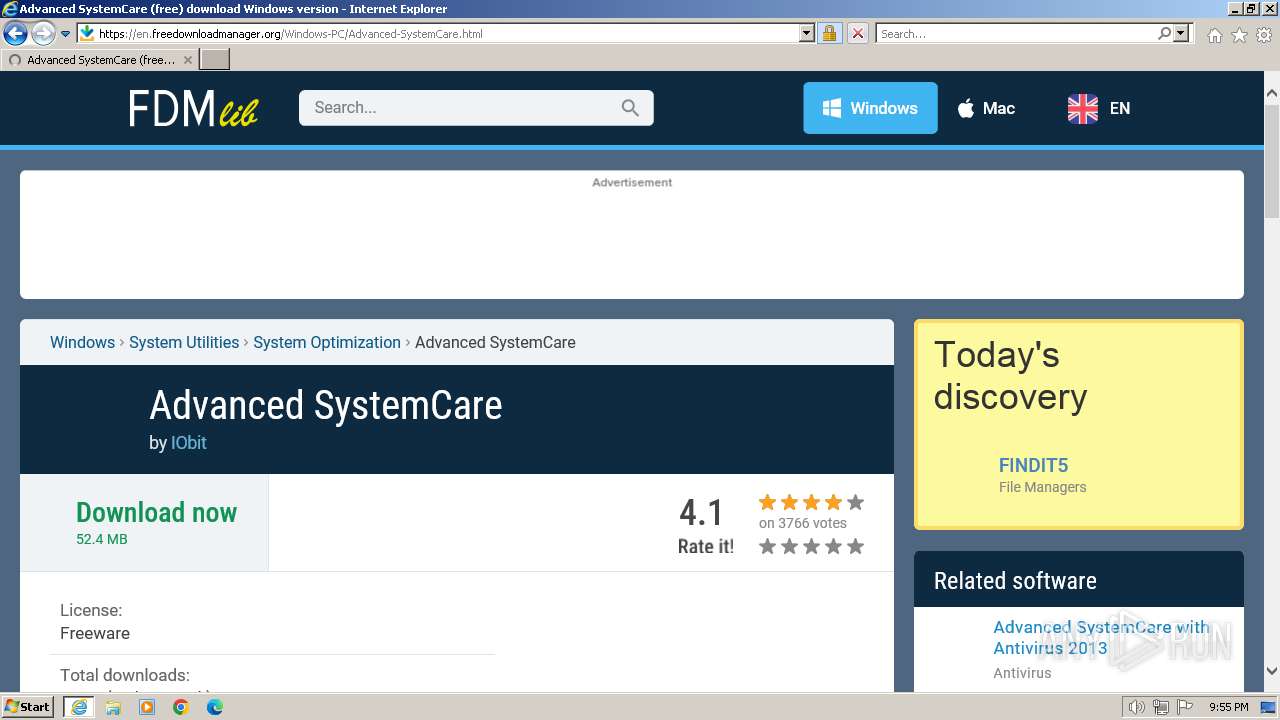The image size is (1280, 720).
Task: Open the Windows breadcrumb link
Action: [82, 342]
